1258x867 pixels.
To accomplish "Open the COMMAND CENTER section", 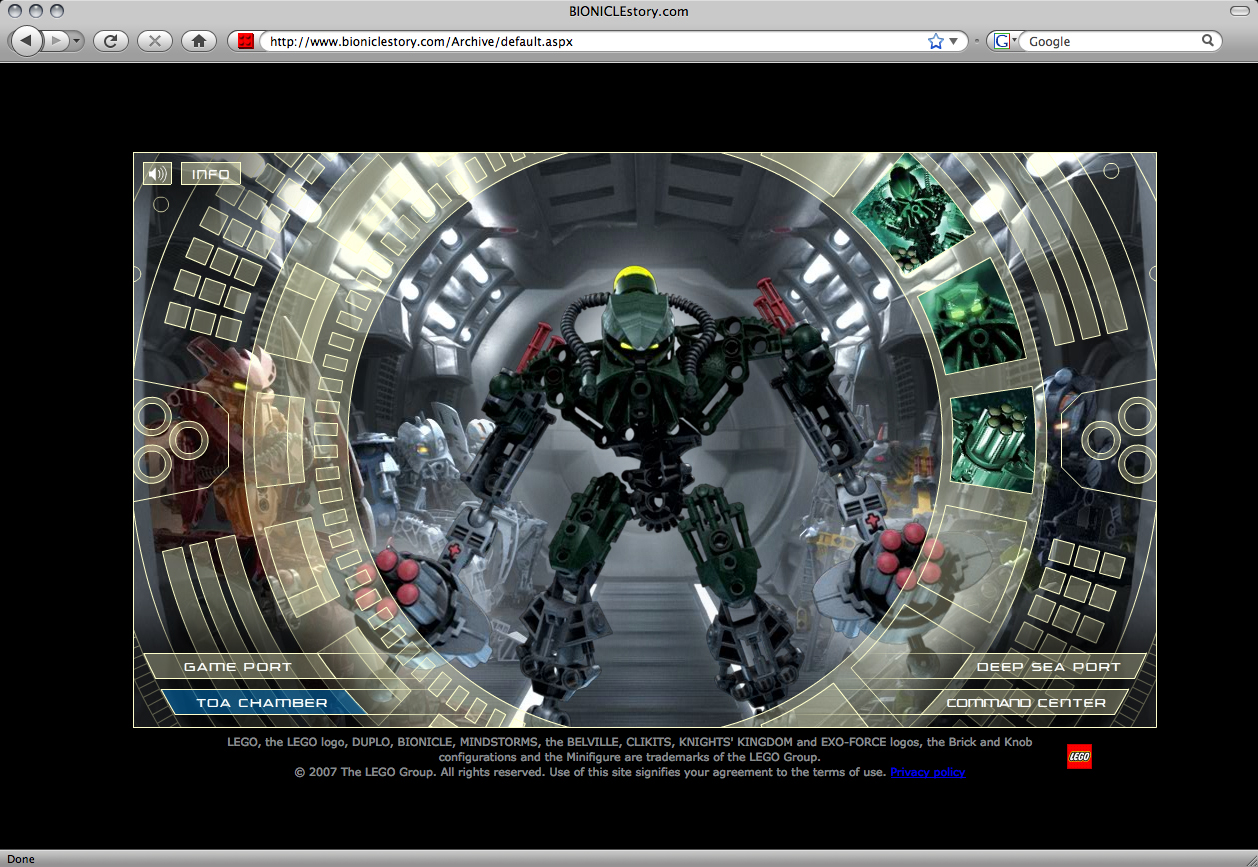I will 1026,703.
